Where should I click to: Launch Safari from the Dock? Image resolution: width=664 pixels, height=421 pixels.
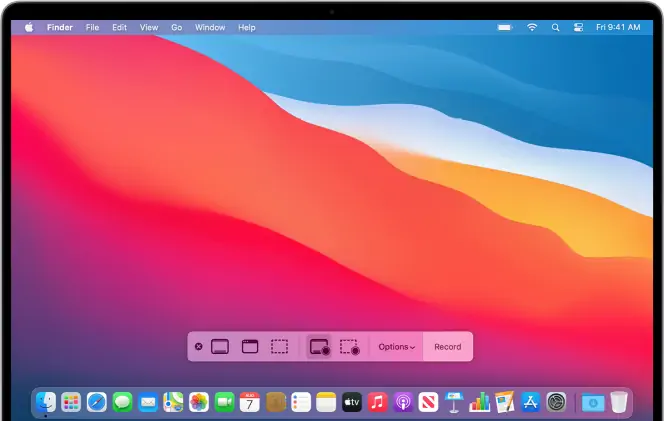coord(97,402)
